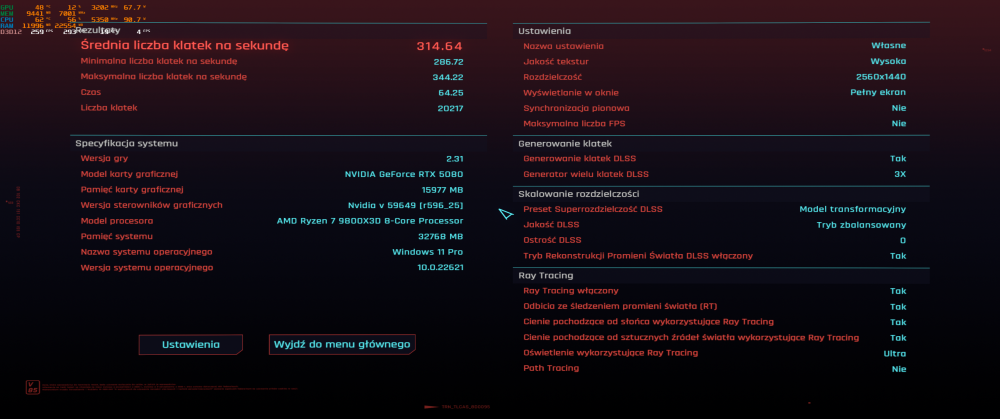Select the Maksymalna liczba klatek na sekundę label

[164, 77]
